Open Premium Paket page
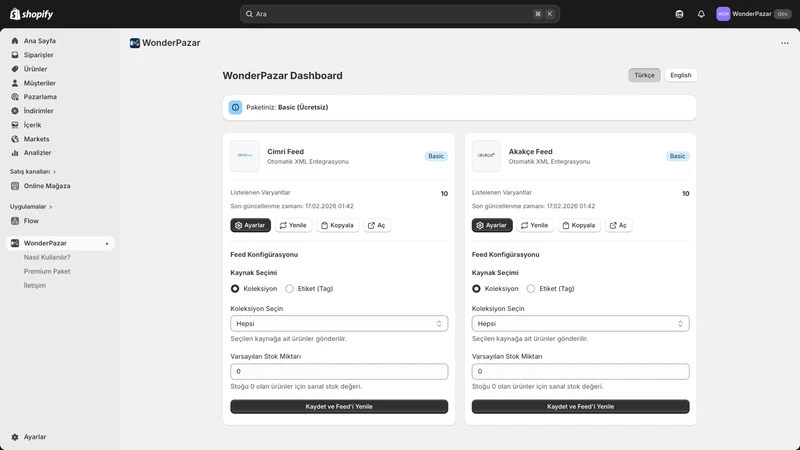This screenshot has width=800, height=450. point(47,271)
